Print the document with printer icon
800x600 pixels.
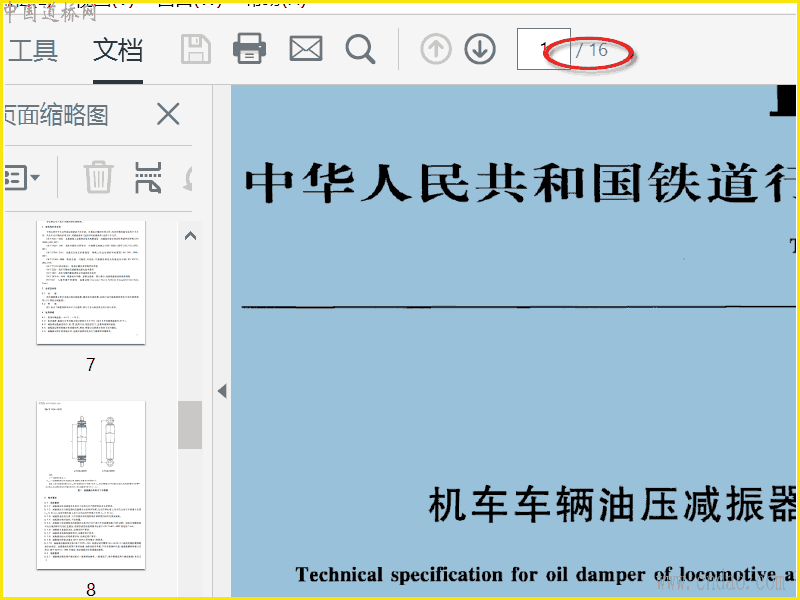coord(249,49)
